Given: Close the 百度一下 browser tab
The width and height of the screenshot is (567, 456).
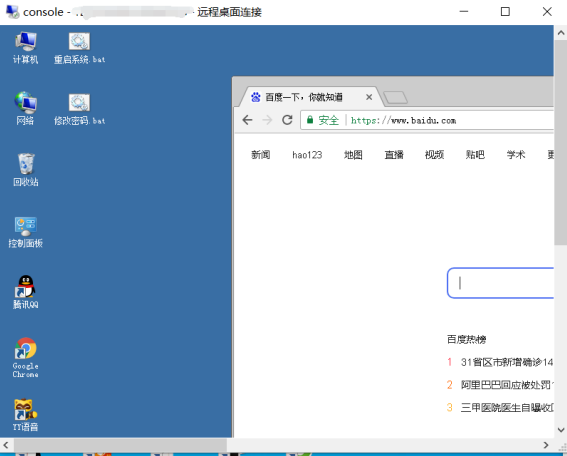Looking at the screenshot, I should (369, 97).
